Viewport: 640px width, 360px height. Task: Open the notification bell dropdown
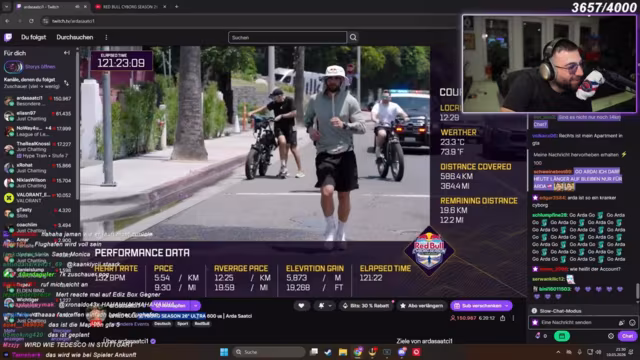pos(324,306)
